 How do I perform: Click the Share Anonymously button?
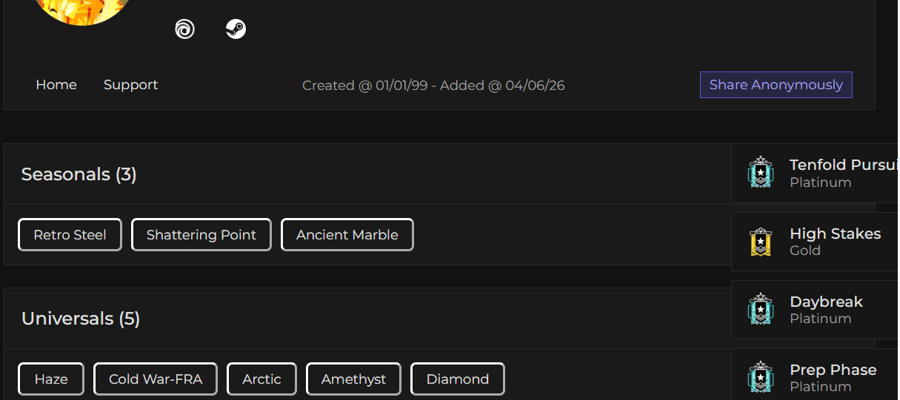pos(776,85)
